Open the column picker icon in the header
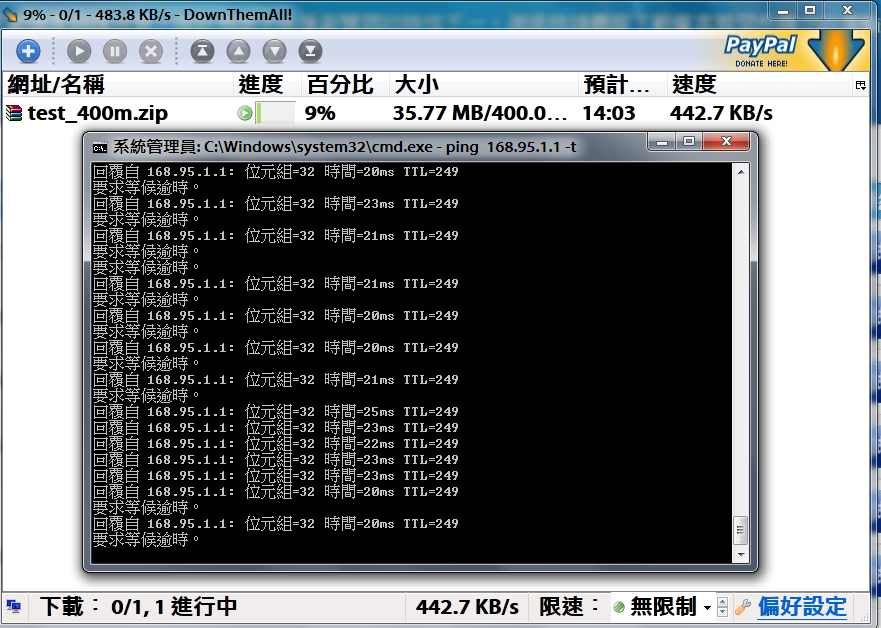 point(860,85)
